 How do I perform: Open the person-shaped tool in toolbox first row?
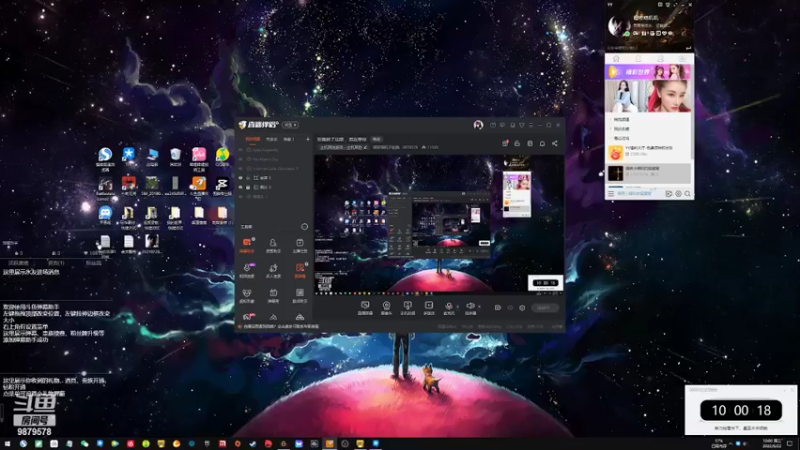pyautogui.click(x=273, y=245)
